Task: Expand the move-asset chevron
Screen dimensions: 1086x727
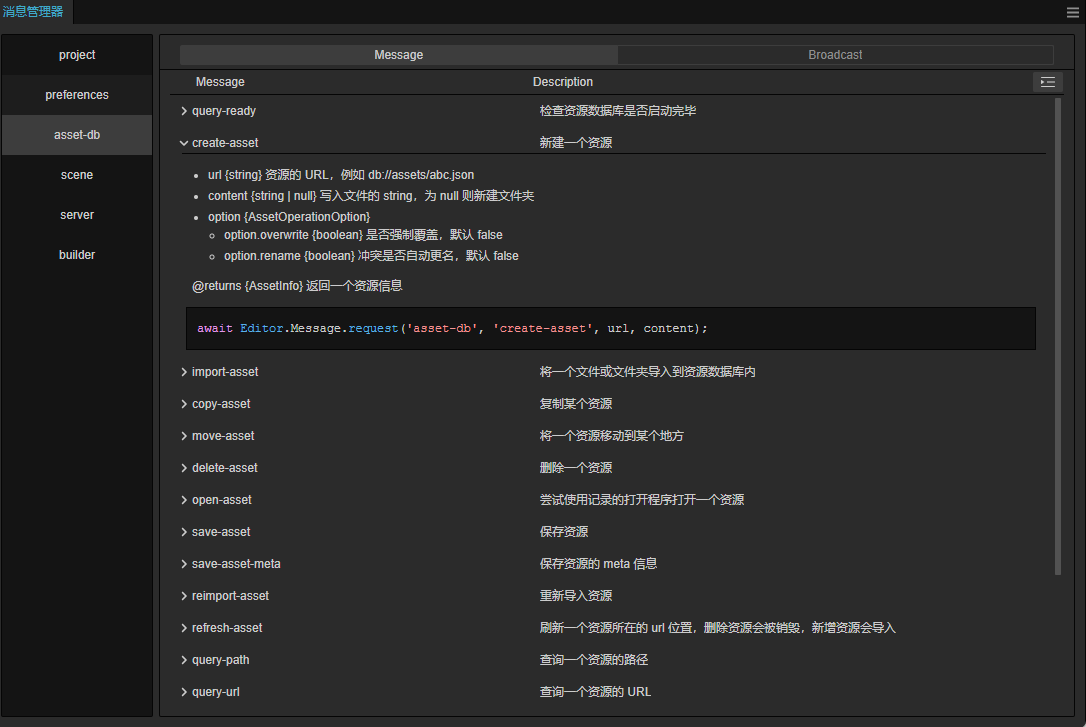Action: 184,436
